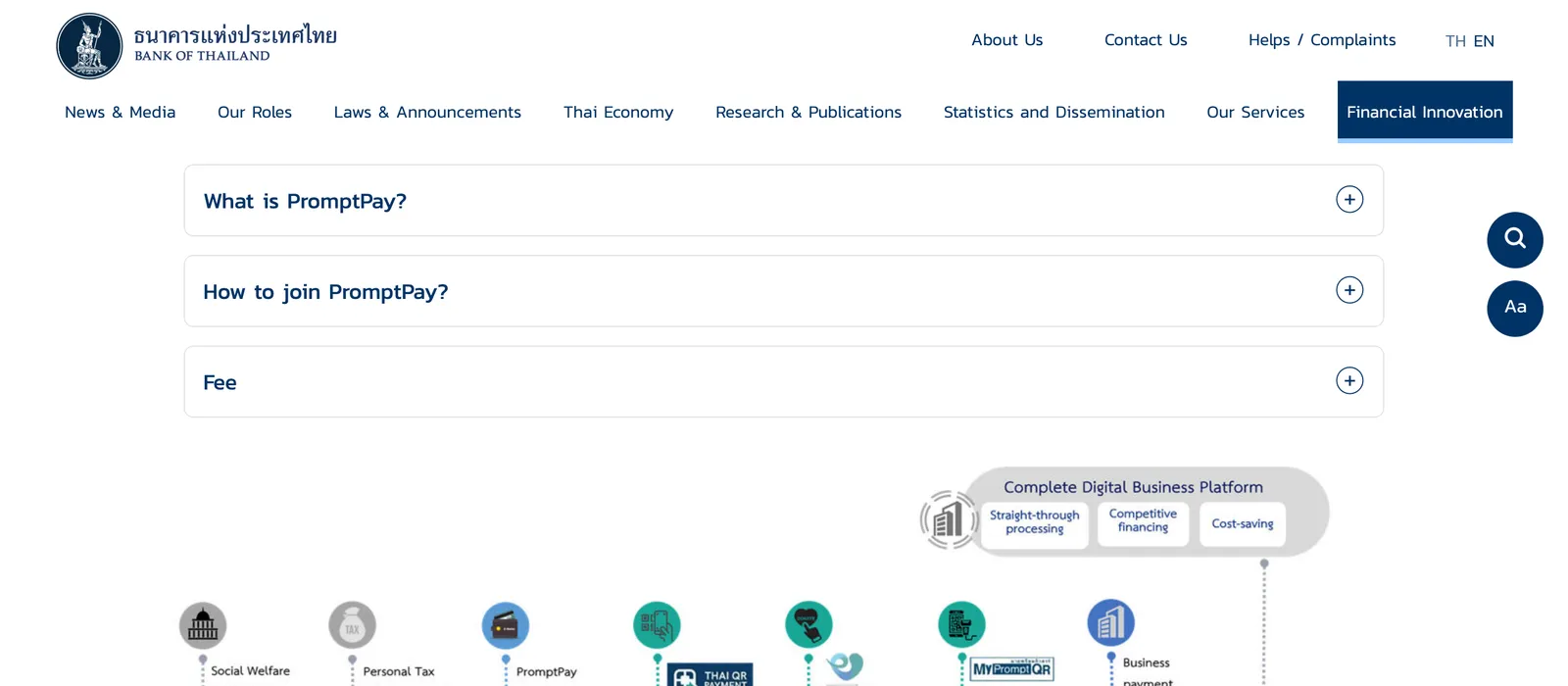This screenshot has width=1568, height=686.
Task: Click the 'Social Welfare' label
Action: (x=251, y=671)
